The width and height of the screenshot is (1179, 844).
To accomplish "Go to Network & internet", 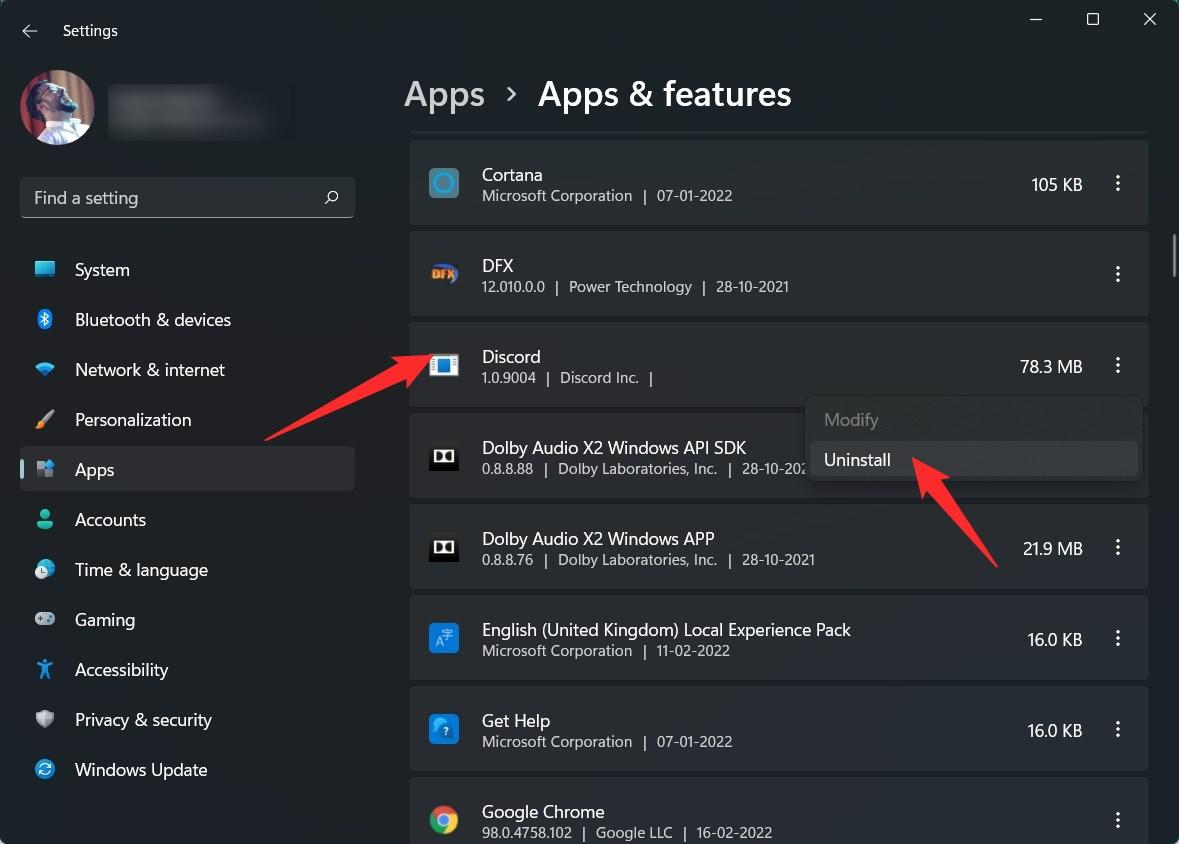I will [x=187, y=369].
